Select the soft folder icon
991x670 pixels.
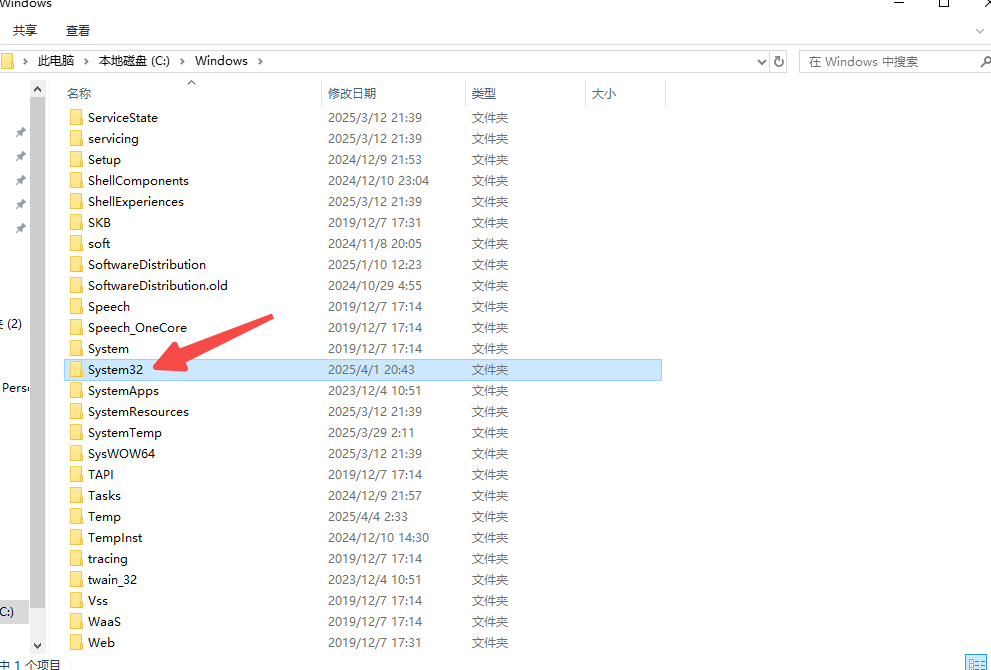[x=76, y=243]
